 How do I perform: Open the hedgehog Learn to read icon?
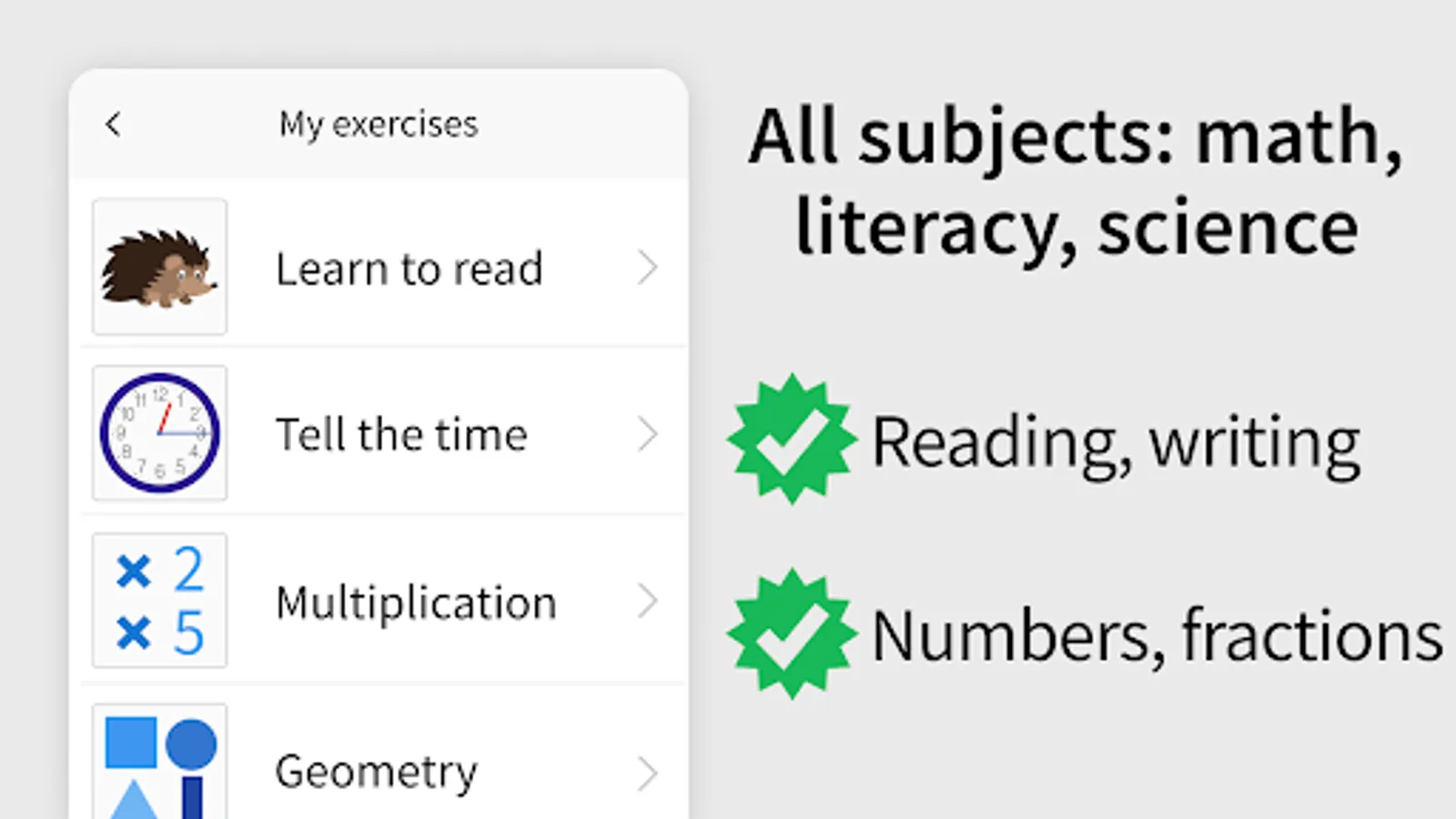click(x=159, y=267)
